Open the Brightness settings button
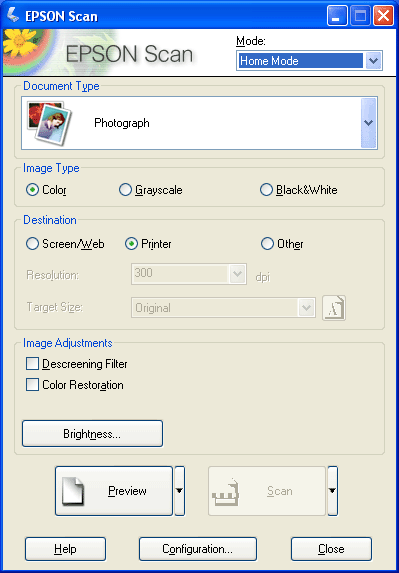 point(92,434)
